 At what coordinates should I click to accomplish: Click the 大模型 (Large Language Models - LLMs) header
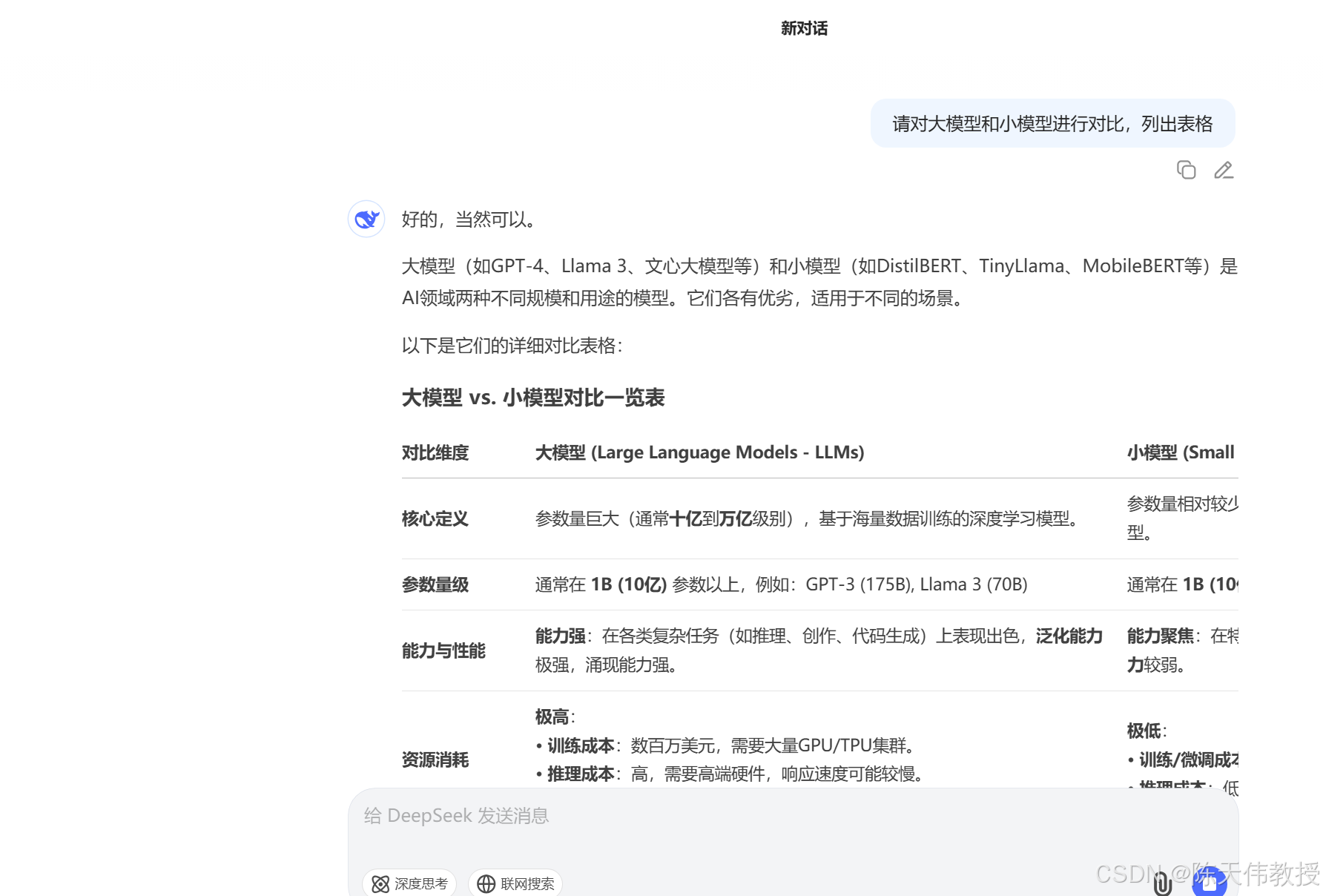point(699,452)
